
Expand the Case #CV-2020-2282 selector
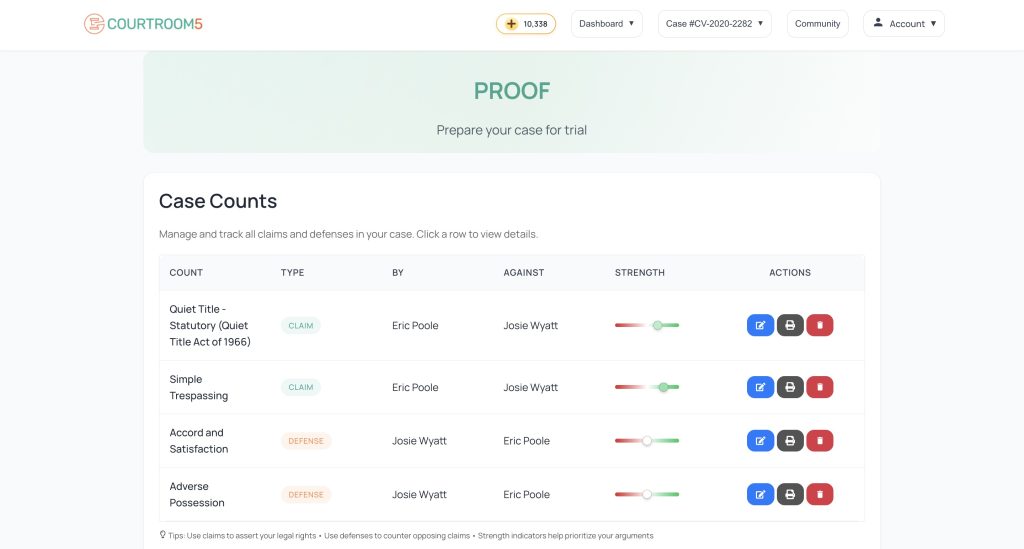pyautogui.click(x=714, y=24)
